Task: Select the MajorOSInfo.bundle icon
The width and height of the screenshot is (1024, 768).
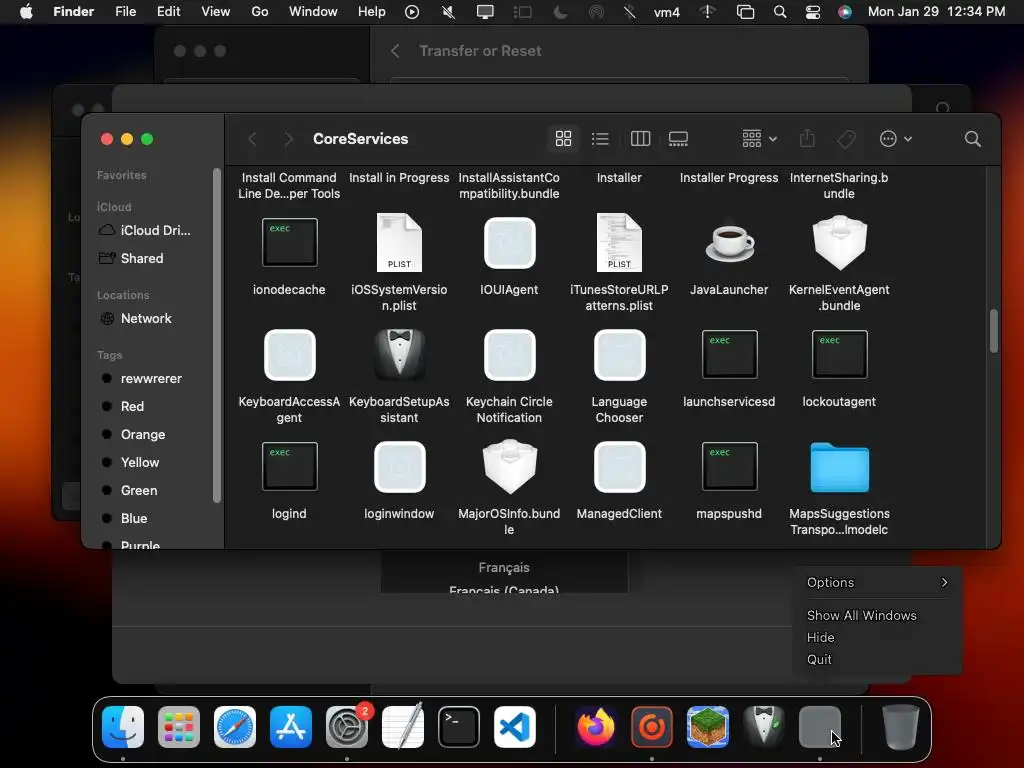Action: pos(509,467)
